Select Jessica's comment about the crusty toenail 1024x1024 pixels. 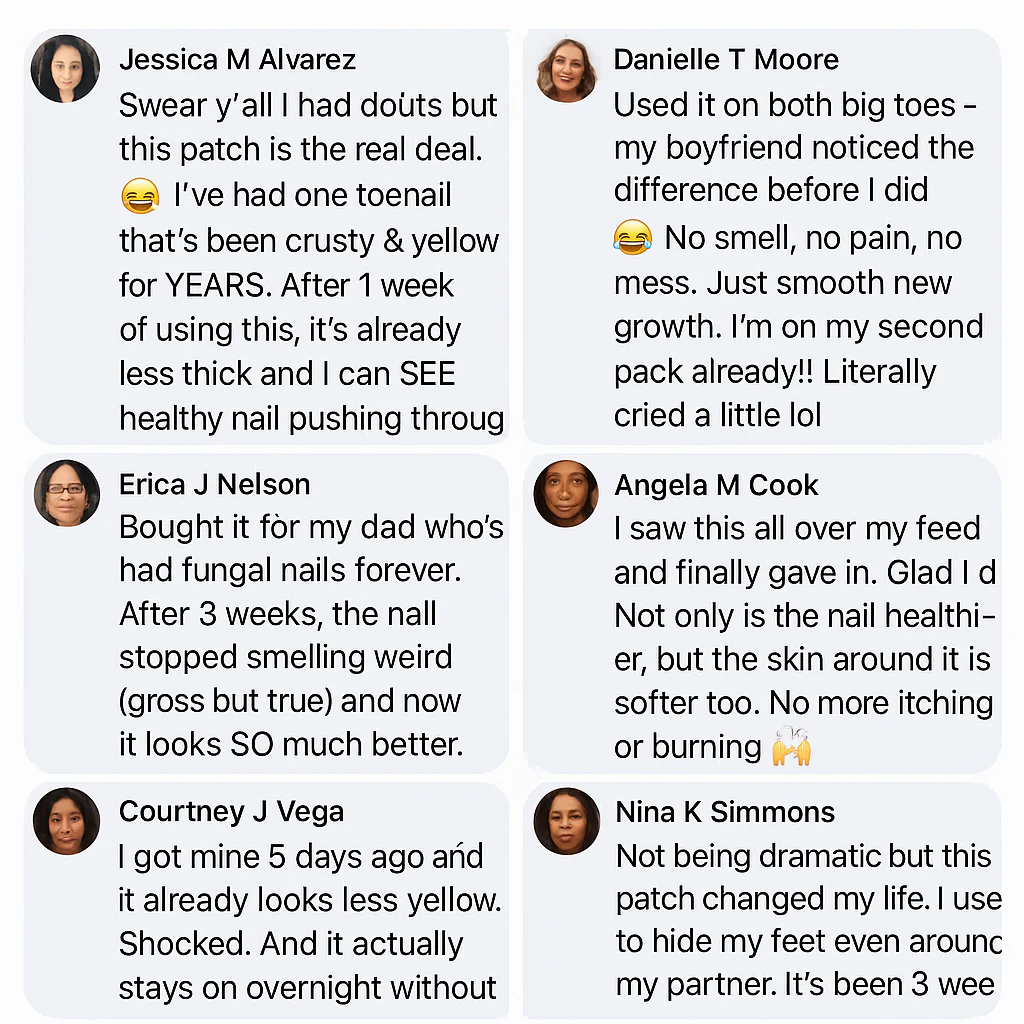(310, 262)
